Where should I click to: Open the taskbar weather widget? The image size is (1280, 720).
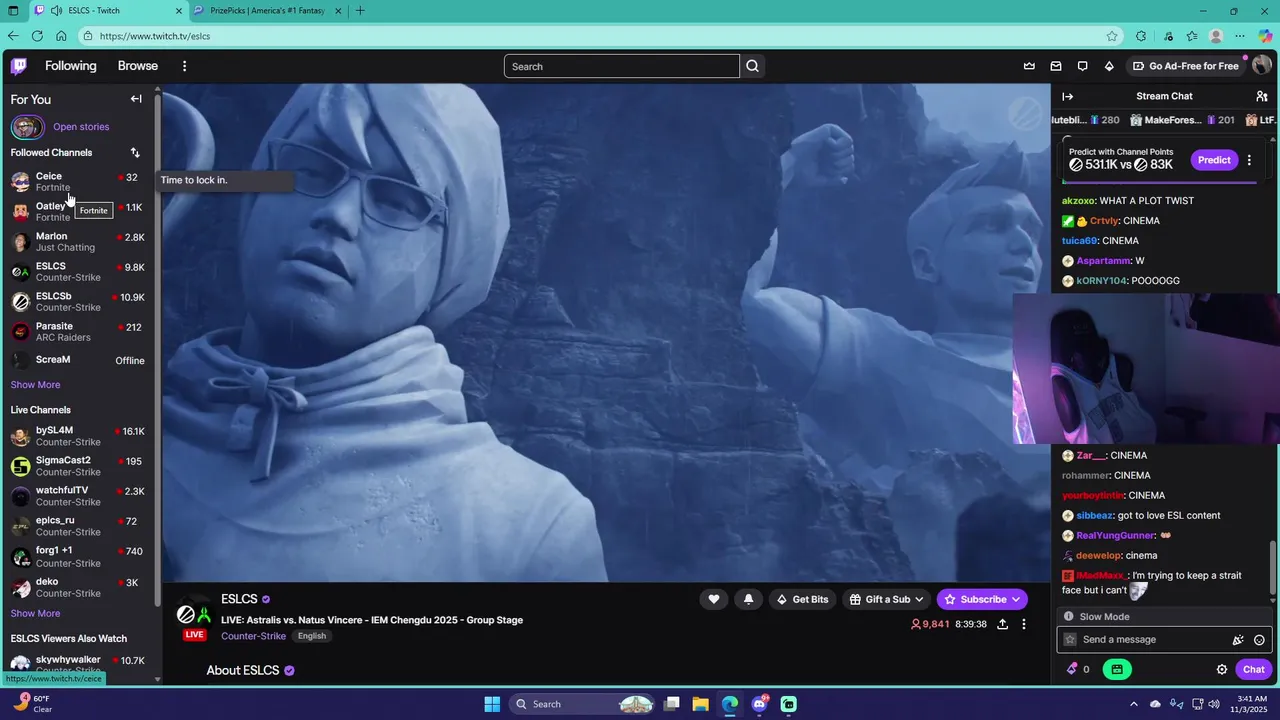[32, 704]
